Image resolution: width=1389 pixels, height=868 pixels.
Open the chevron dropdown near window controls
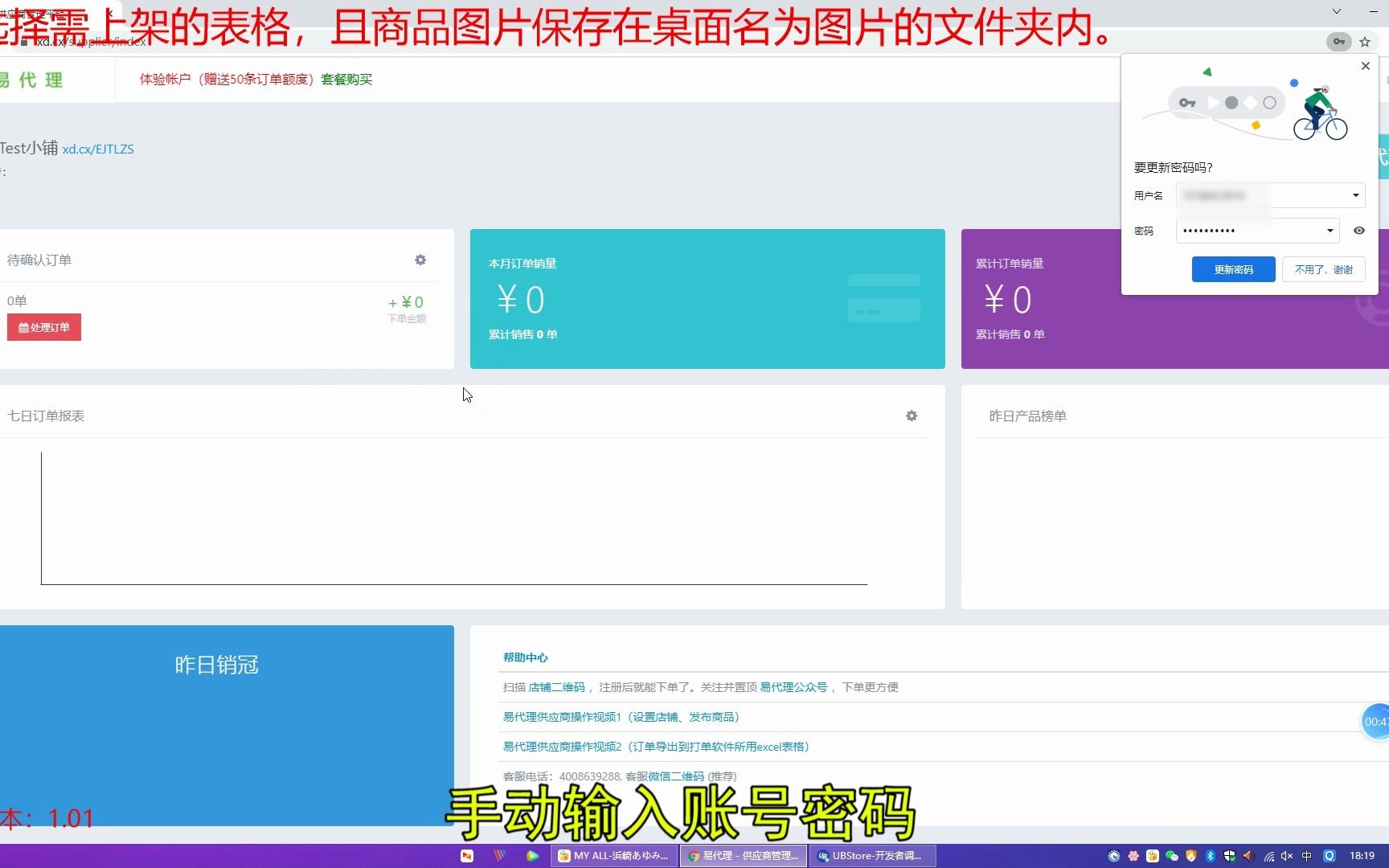coord(1335,12)
